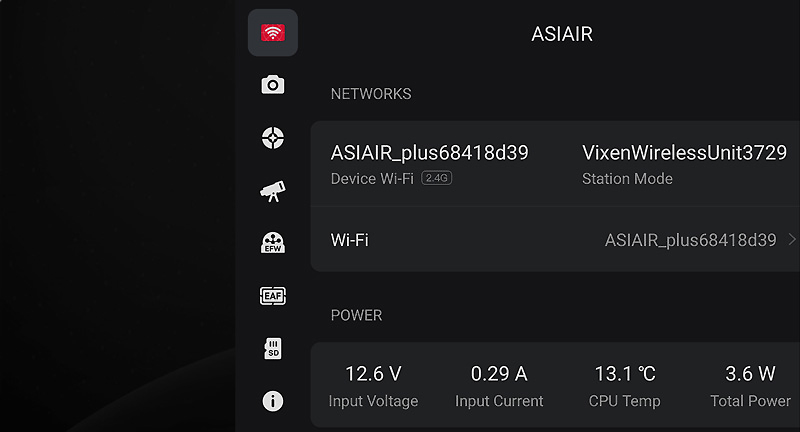Screen dimensions: 800x432
Task: Open the camera settings icon
Action: 273,85
